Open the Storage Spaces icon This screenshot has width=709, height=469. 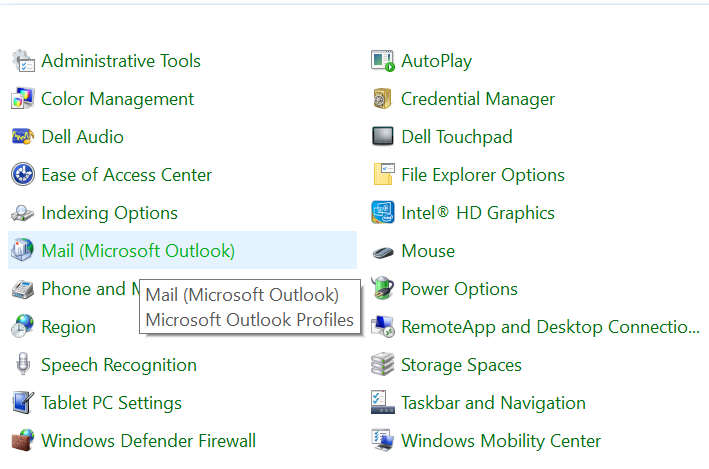(383, 365)
